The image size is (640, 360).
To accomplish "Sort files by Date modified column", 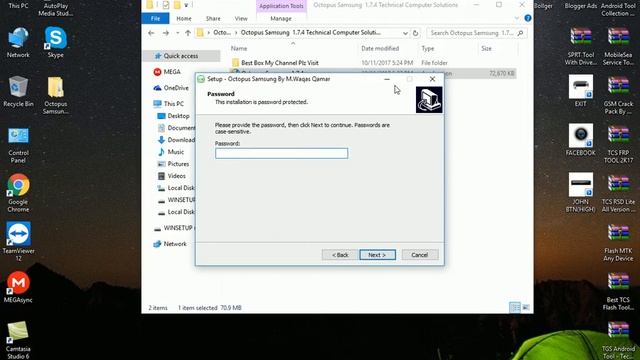I will (380, 48).
